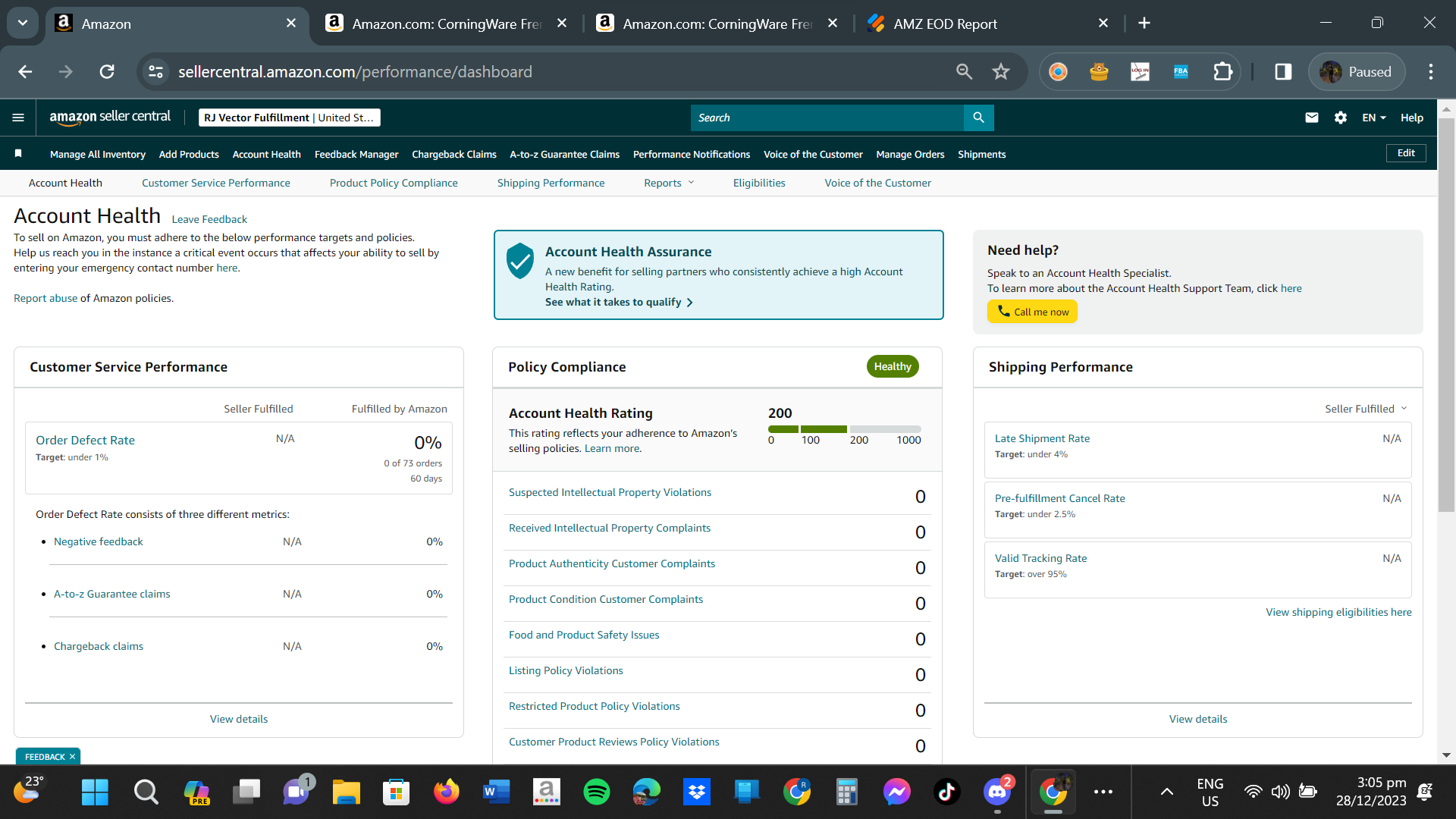This screenshot has height=819, width=1456.
Task: Click the search magnifier button
Action: click(x=978, y=118)
